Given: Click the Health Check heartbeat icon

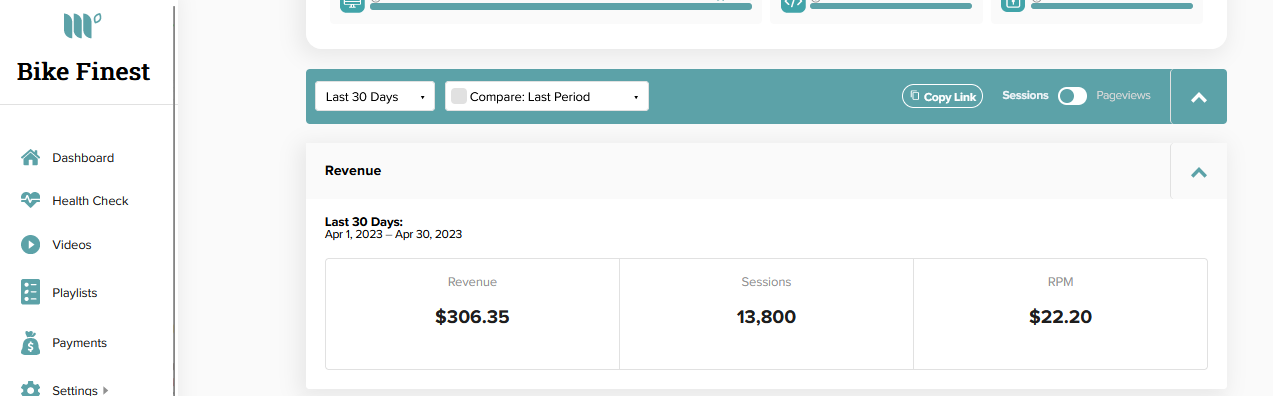Looking at the screenshot, I should (31, 200).
